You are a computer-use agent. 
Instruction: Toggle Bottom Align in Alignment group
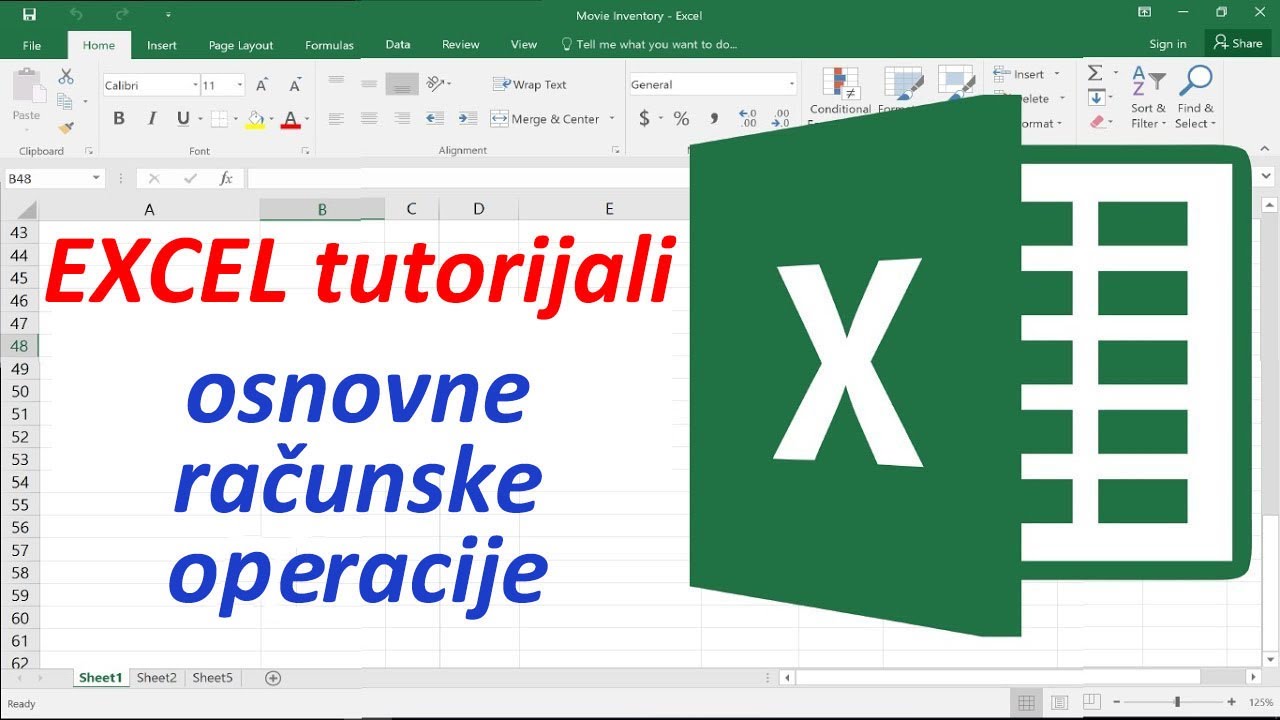tap(402, 84)
